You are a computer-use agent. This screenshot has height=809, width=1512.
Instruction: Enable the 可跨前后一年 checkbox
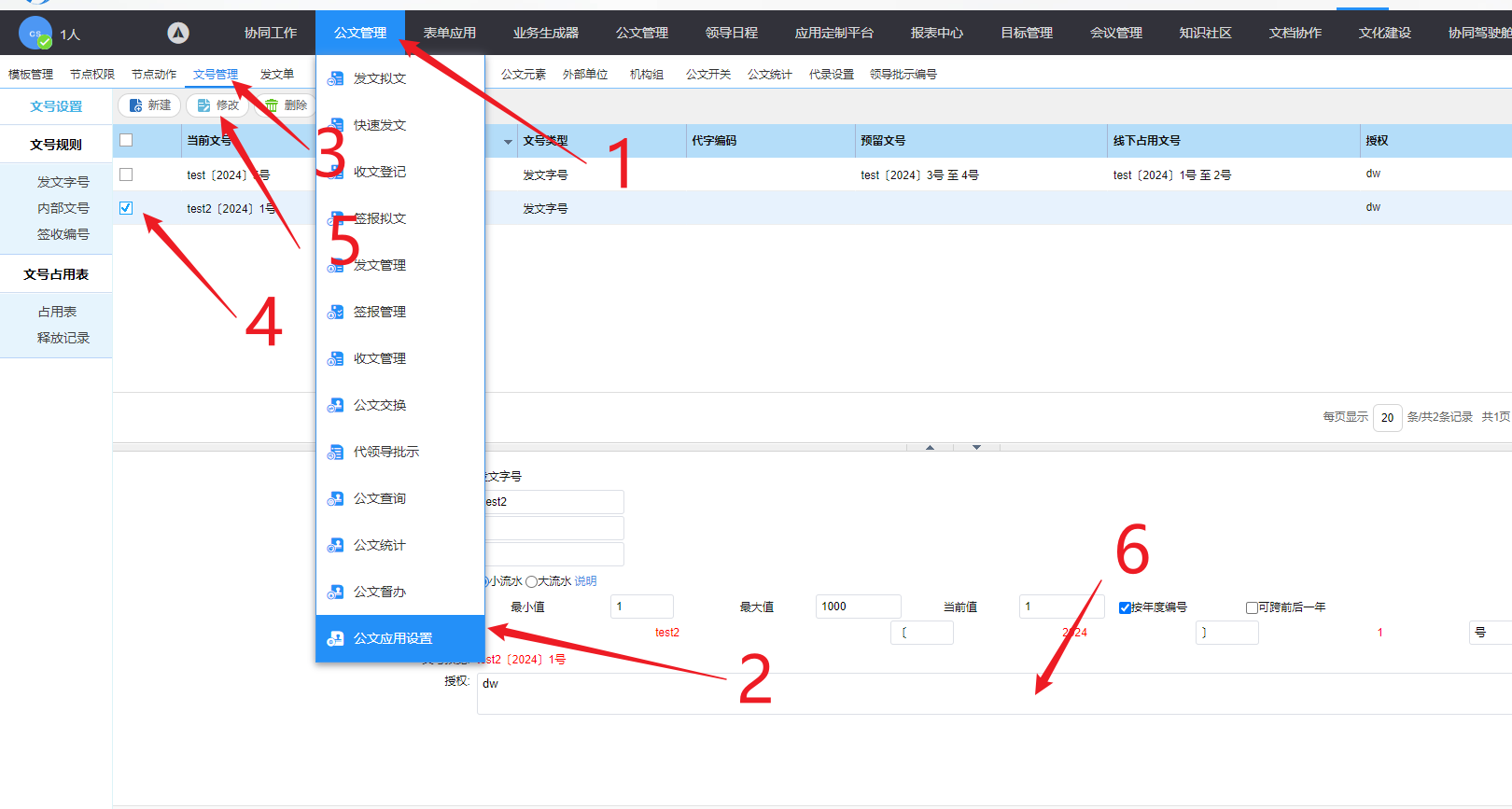click(1252, 607)
